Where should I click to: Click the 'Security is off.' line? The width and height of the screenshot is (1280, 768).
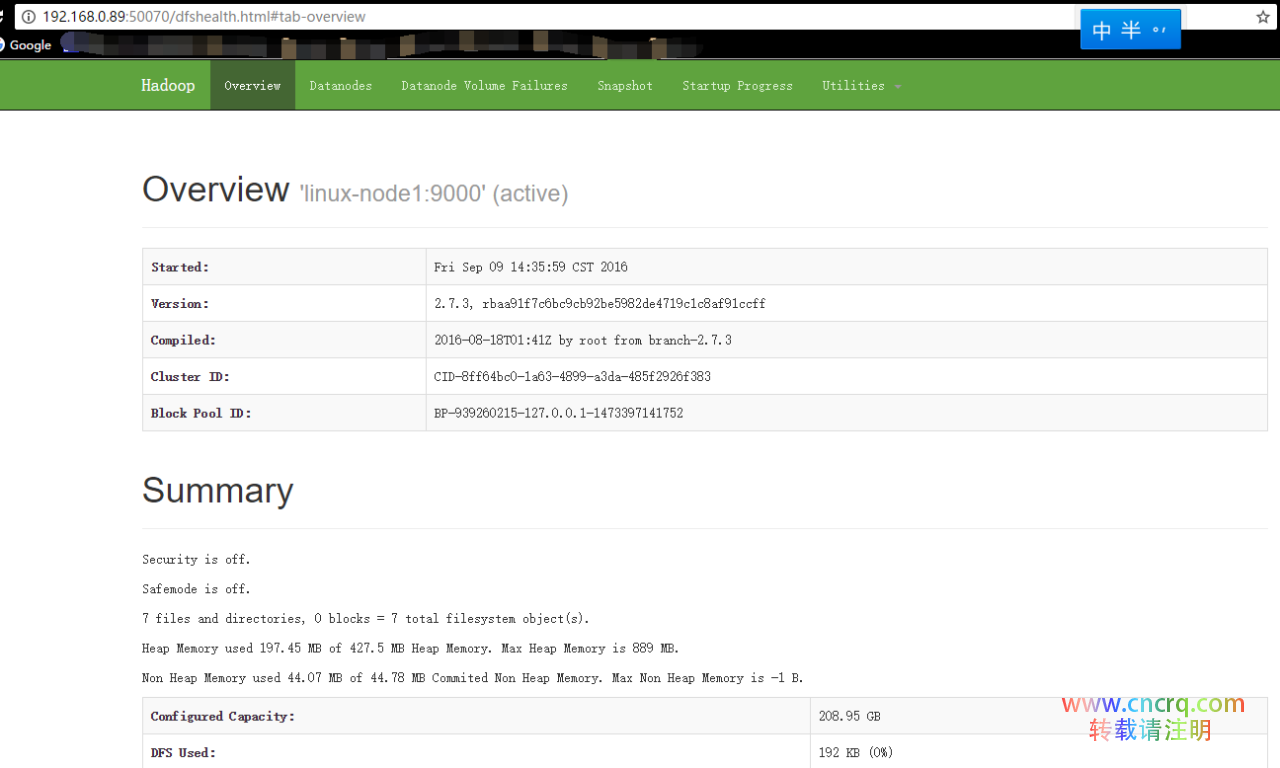click(x=196, y=559)
